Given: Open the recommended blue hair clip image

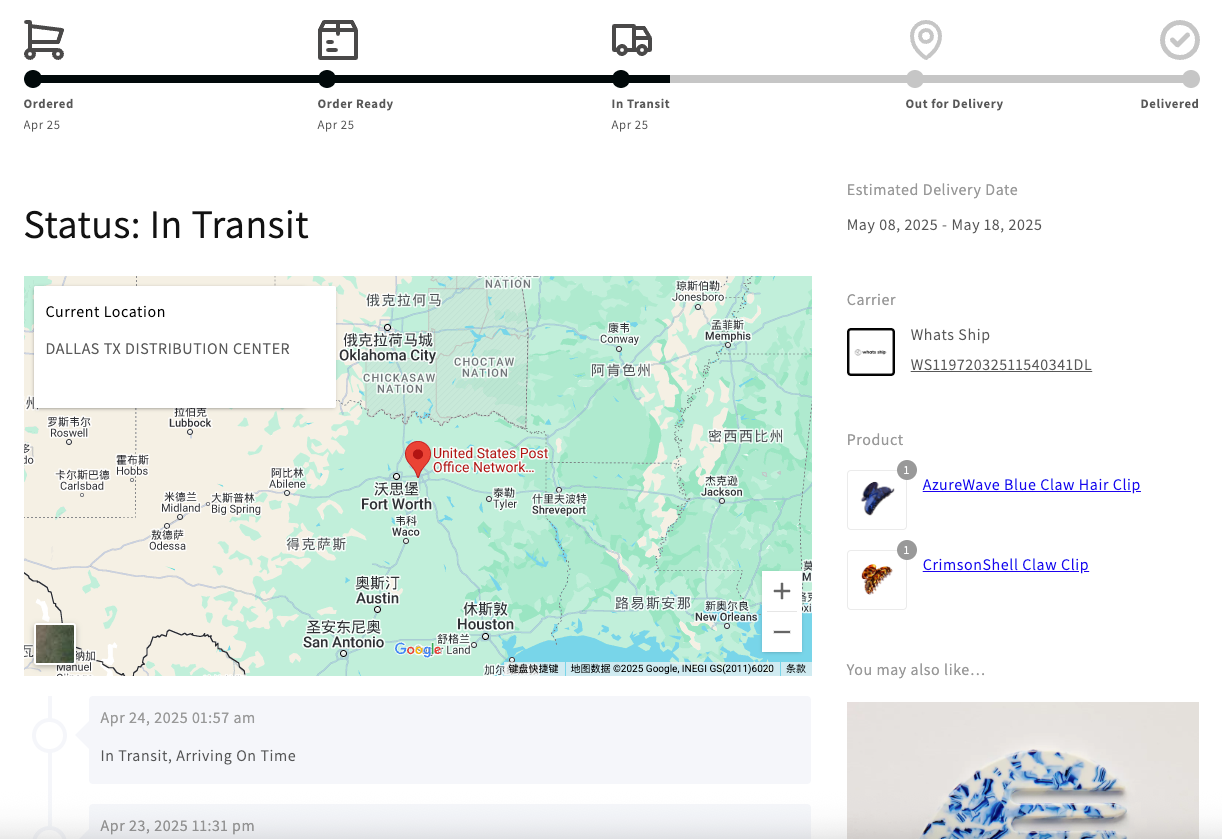Looking at the screenshot, I should [1023, 770].
